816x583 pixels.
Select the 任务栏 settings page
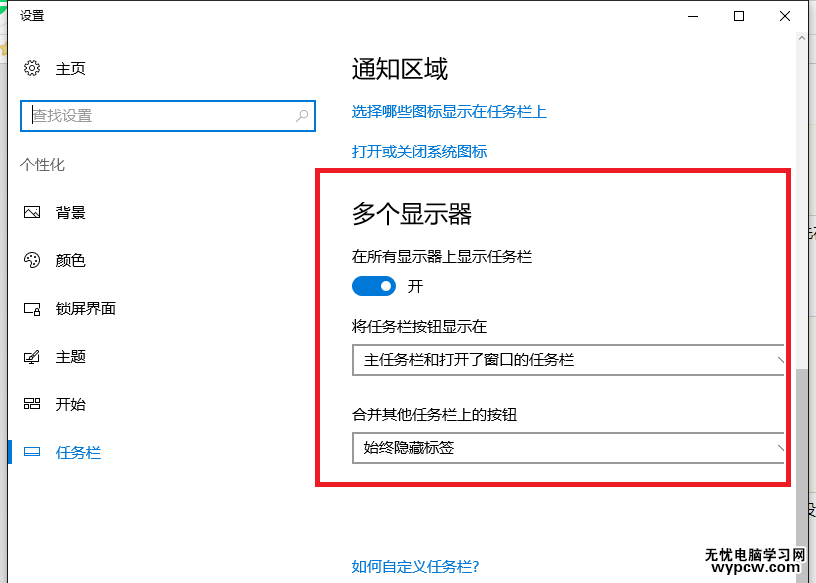click(x=78, y=452)
